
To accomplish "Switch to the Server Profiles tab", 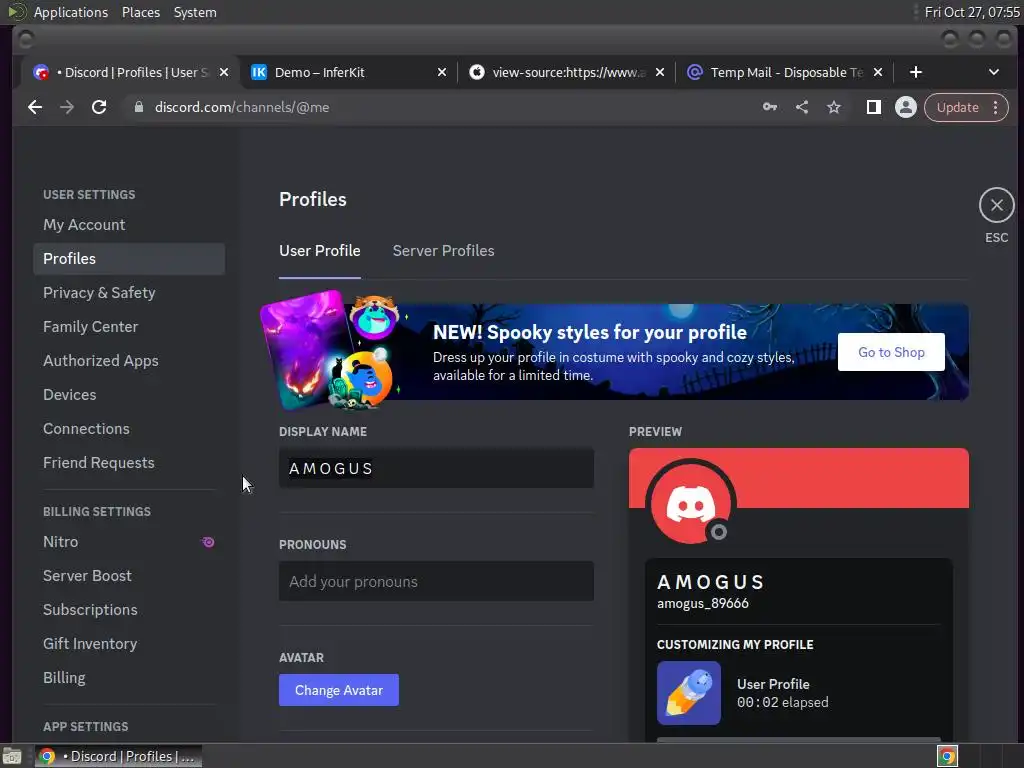I will click(x=443, y=251).
